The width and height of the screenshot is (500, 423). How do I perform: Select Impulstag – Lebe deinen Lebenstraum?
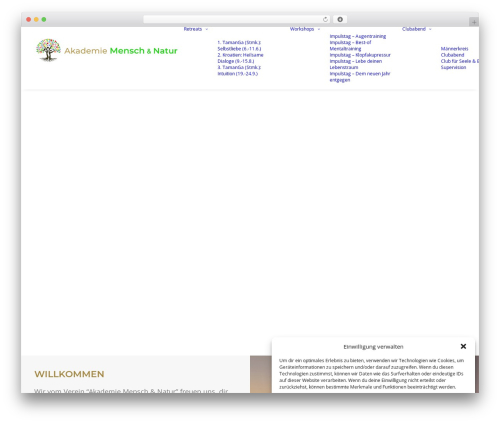click(x=356, y=64)
